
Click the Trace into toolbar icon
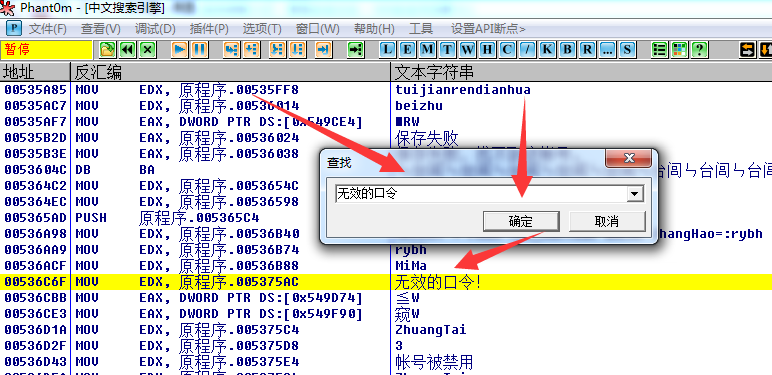click(278, 49)
